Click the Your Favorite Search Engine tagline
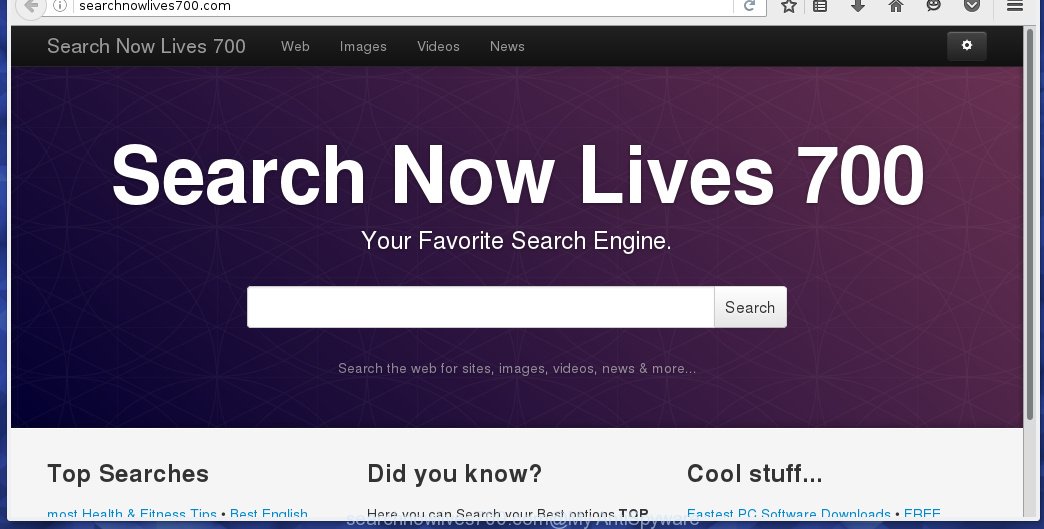 click(x=516, y=241)
